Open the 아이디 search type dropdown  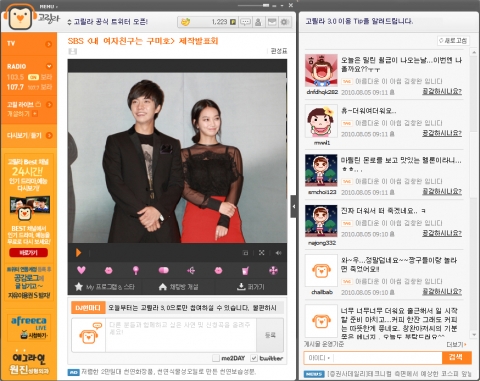click(319, 358)
